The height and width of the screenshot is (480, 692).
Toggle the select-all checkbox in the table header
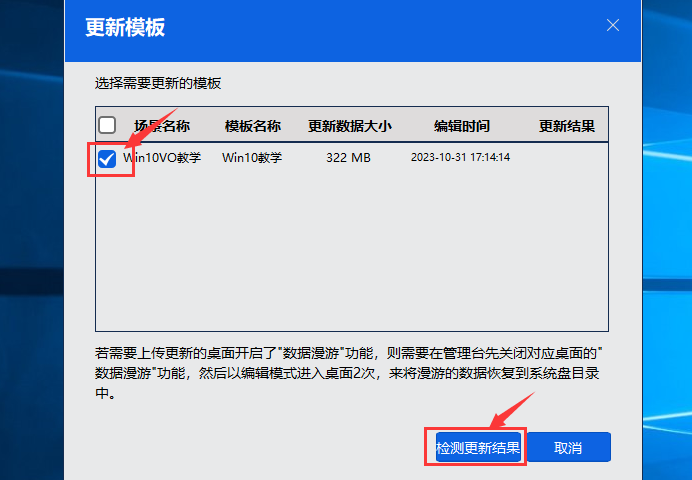(x=107, y=126)
